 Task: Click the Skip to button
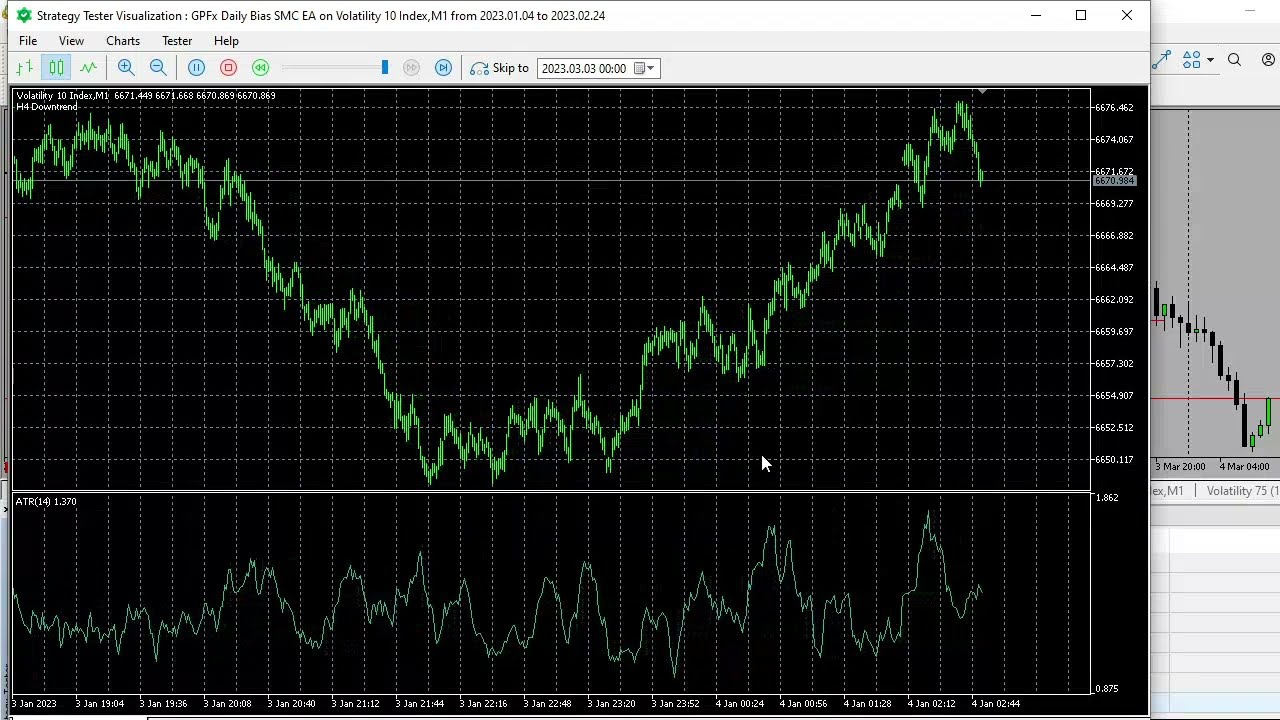499,68
